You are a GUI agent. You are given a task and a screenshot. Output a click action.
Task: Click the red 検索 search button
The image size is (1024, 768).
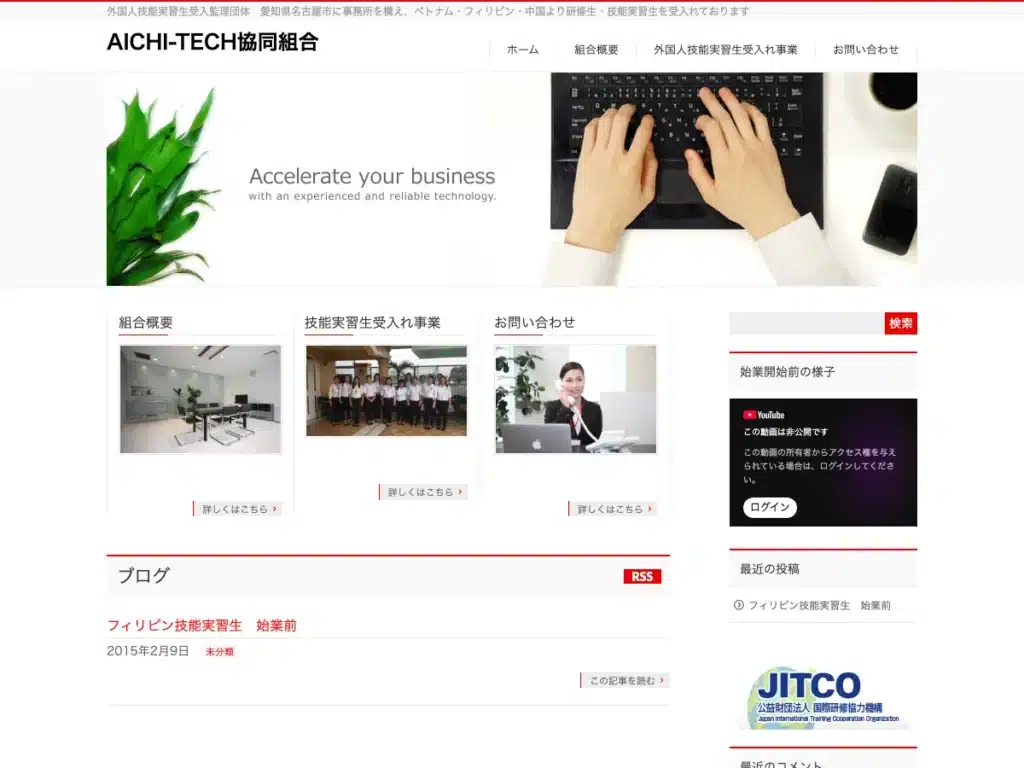click(901, 323)
